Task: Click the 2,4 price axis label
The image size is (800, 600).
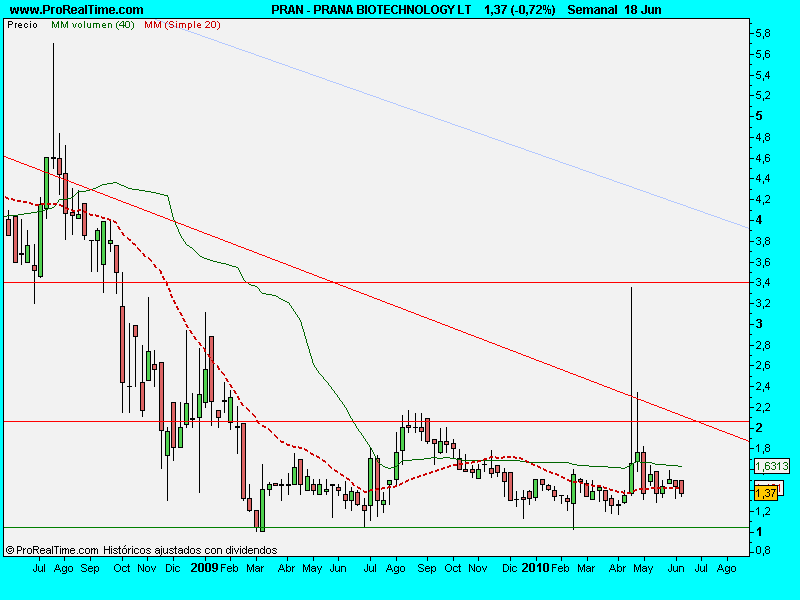Action: (x=763, y=386)
